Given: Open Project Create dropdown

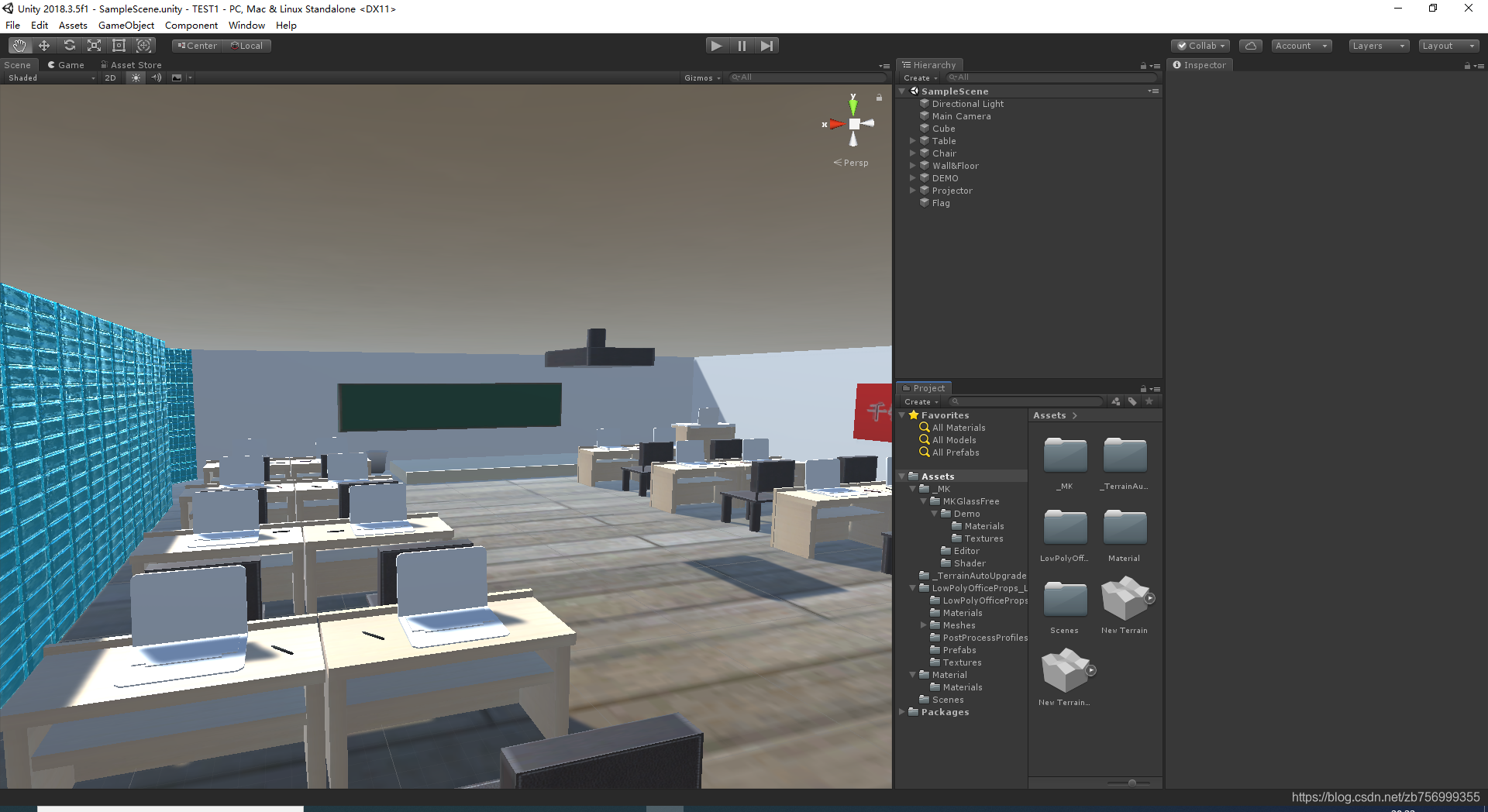Looking at the screenshot, I should [x=921, y=401].
